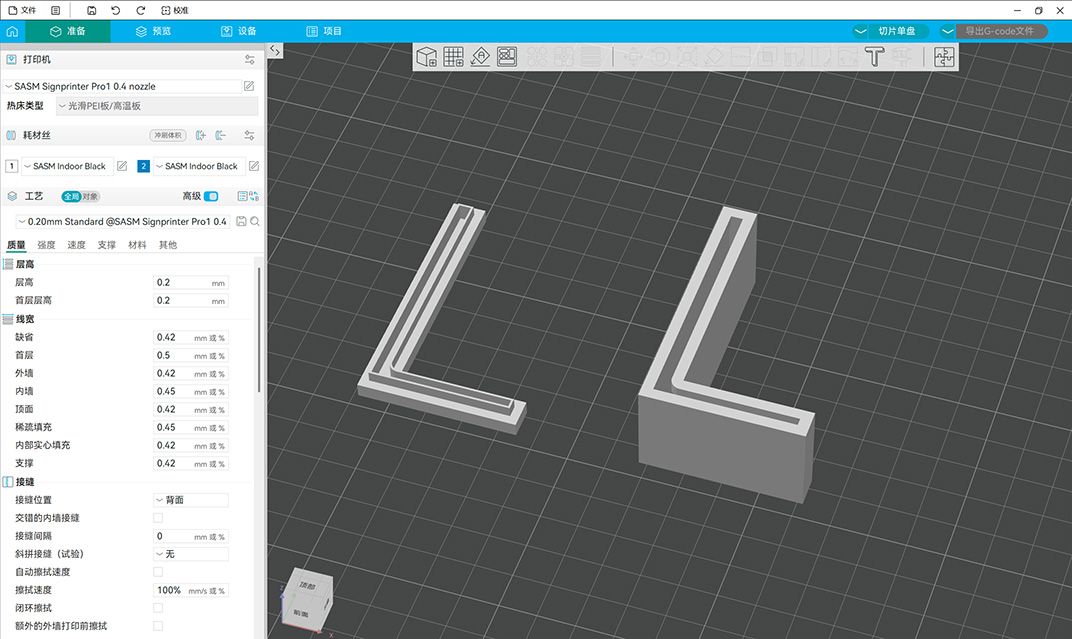Click the 冲刷体积 flushing volumes button
Viewport: 1072px width, 639px height.
point(167,136)
